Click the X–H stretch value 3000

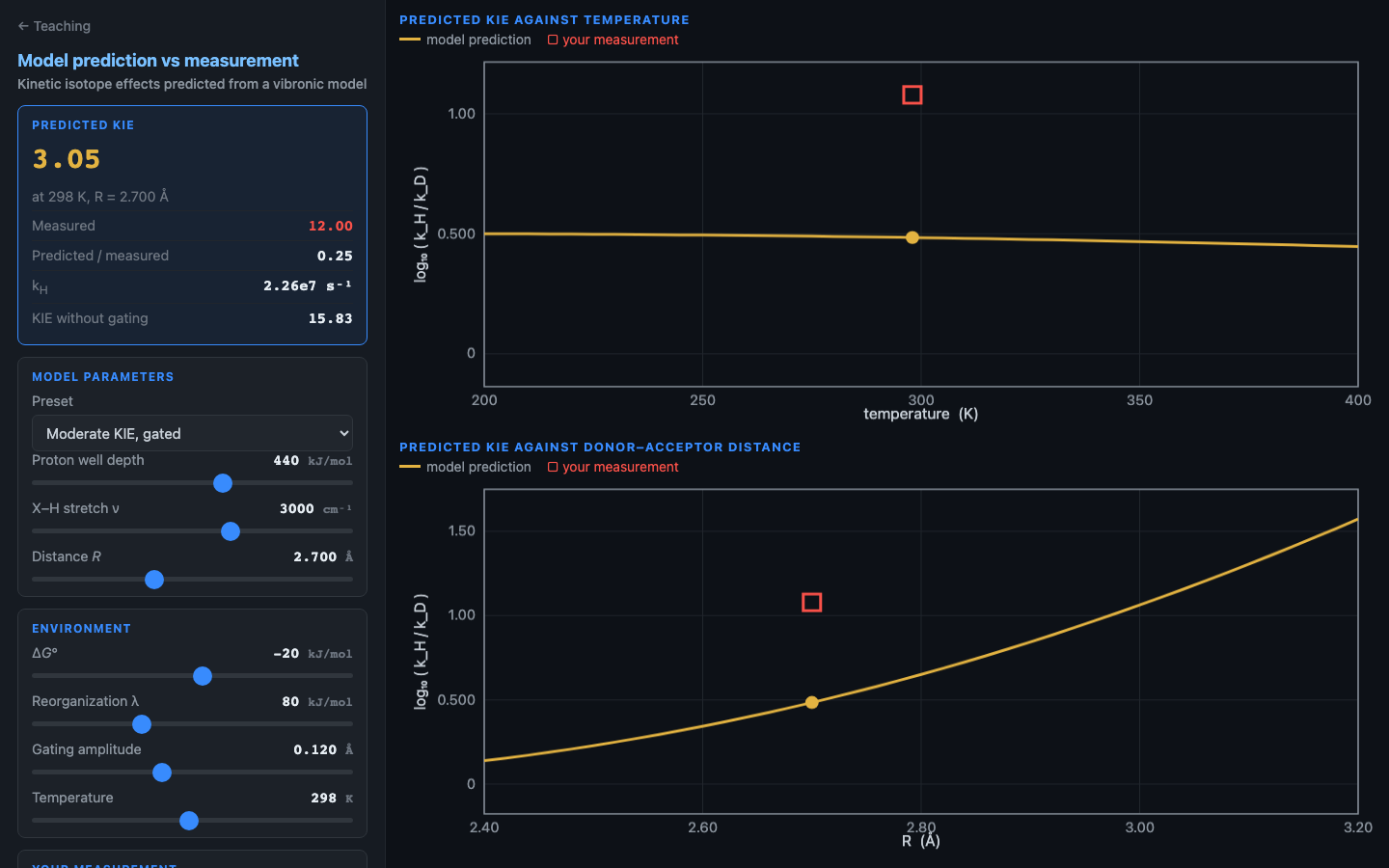click(x=297, y=508)
